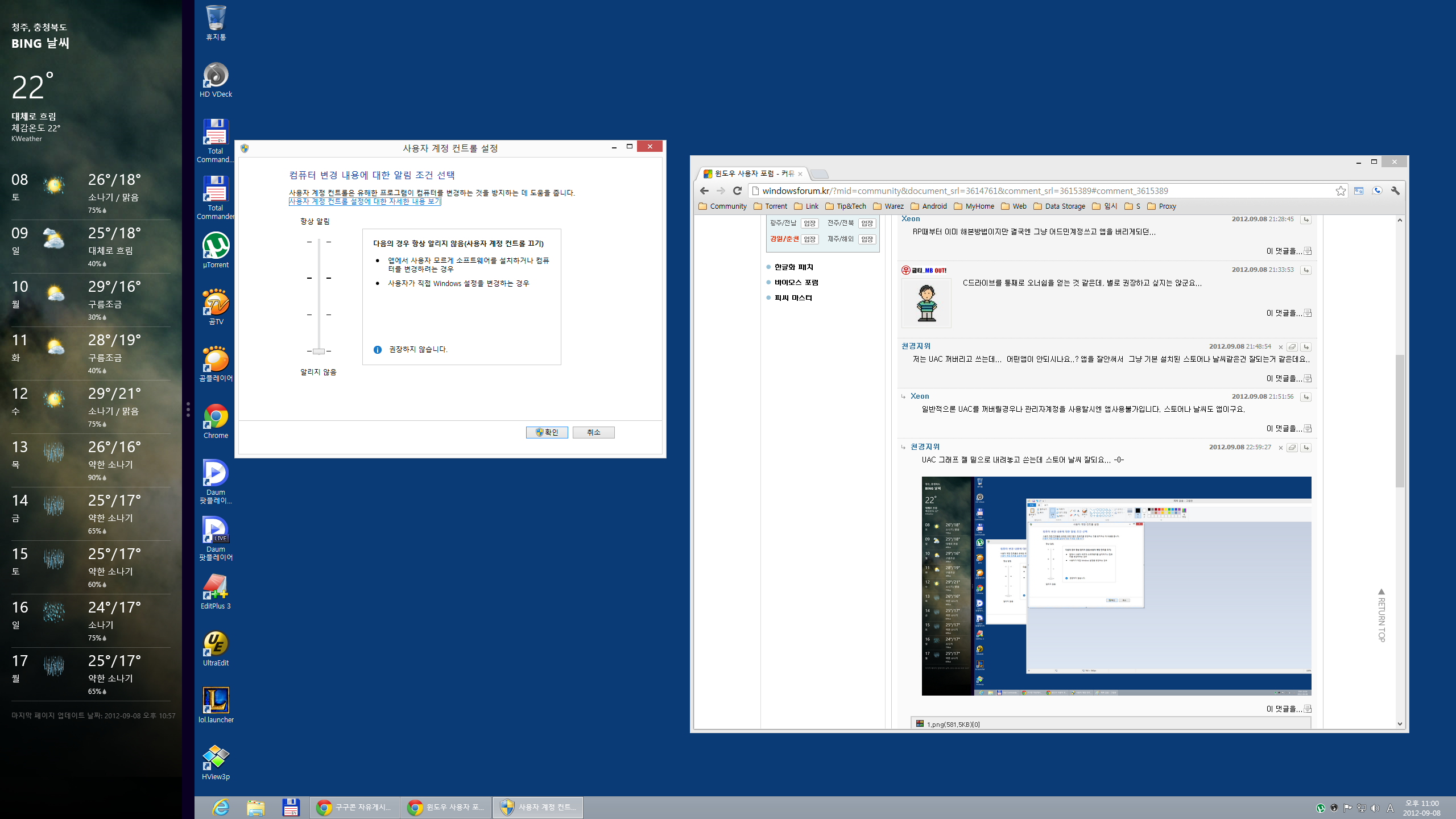Open Total Commander floppy icon in taskbar
Viewport: 1456px width, 819px height.
point(291,807)
